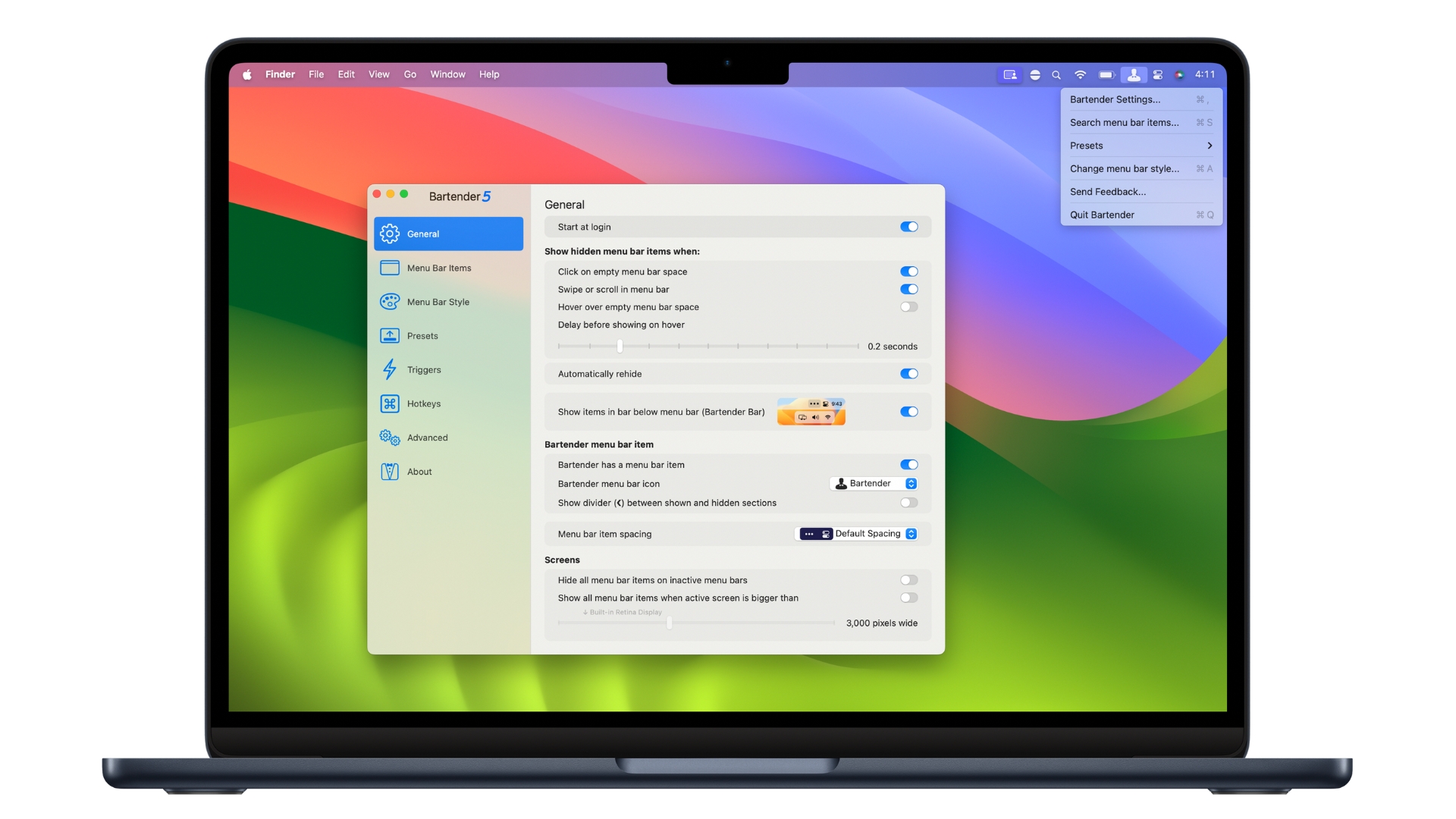The width and height of the screenshot is (1456, 819).
Task: Click the Apple logo in menu bar
Action: pos(247,74)
